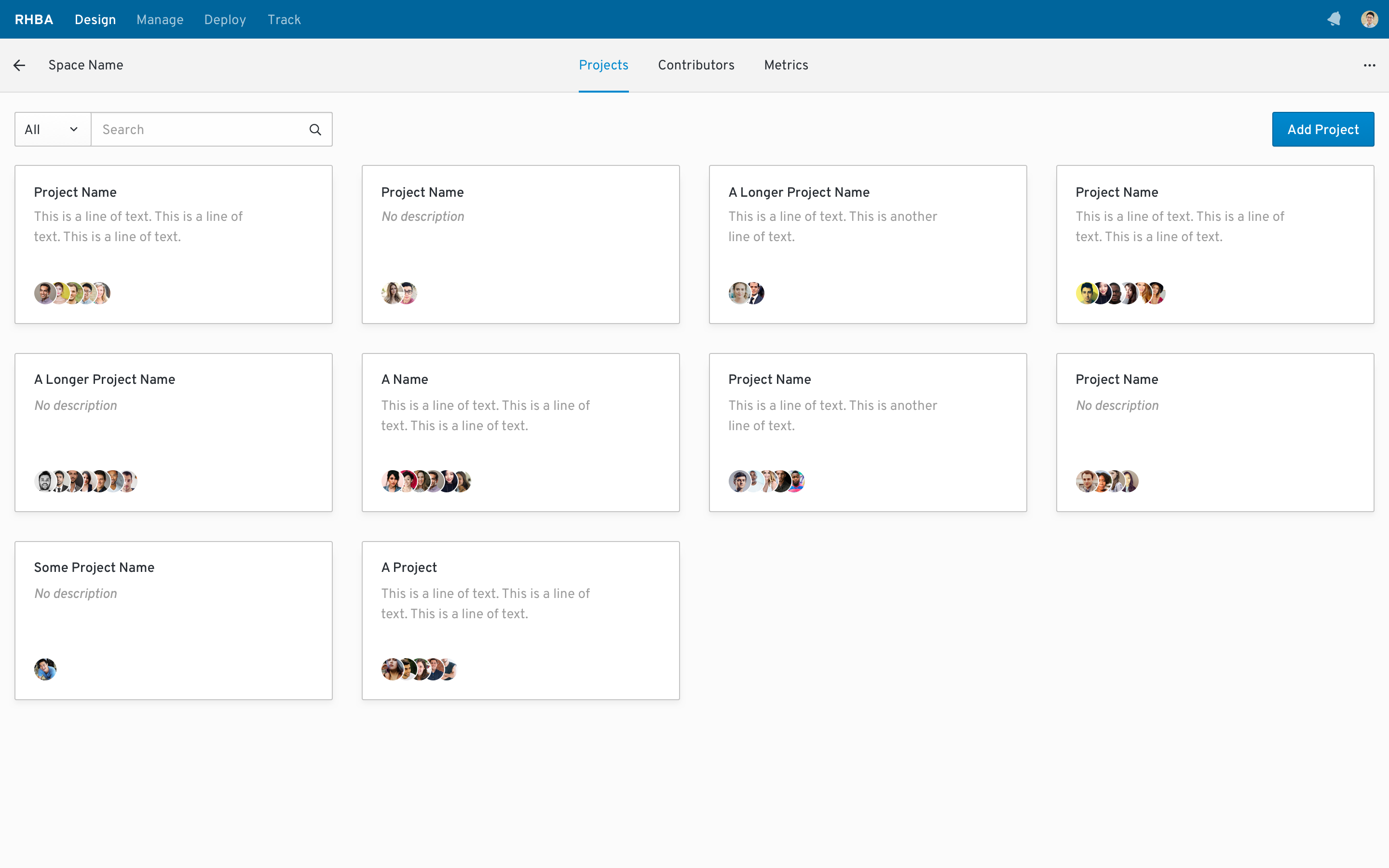Click the contributor avatar on Some Project Name
Viewport: 1389px width, 868px height.
pyautogui.click(x=45, y=669)
